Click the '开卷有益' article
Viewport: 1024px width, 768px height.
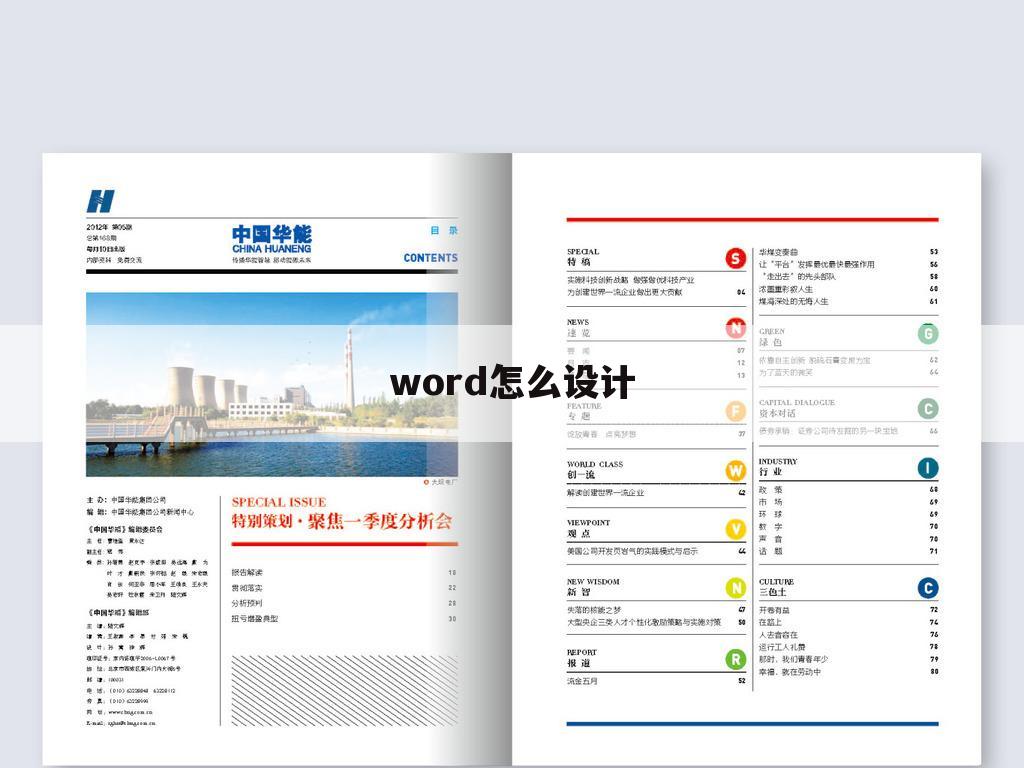click(x=774, y=610)
